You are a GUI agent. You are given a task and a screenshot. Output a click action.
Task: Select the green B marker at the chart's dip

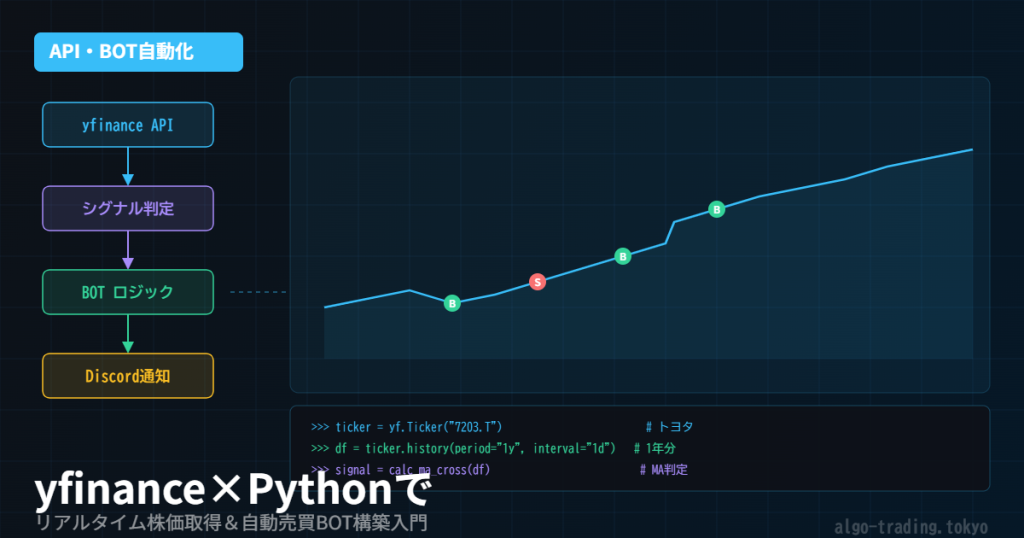pos(452,303)
